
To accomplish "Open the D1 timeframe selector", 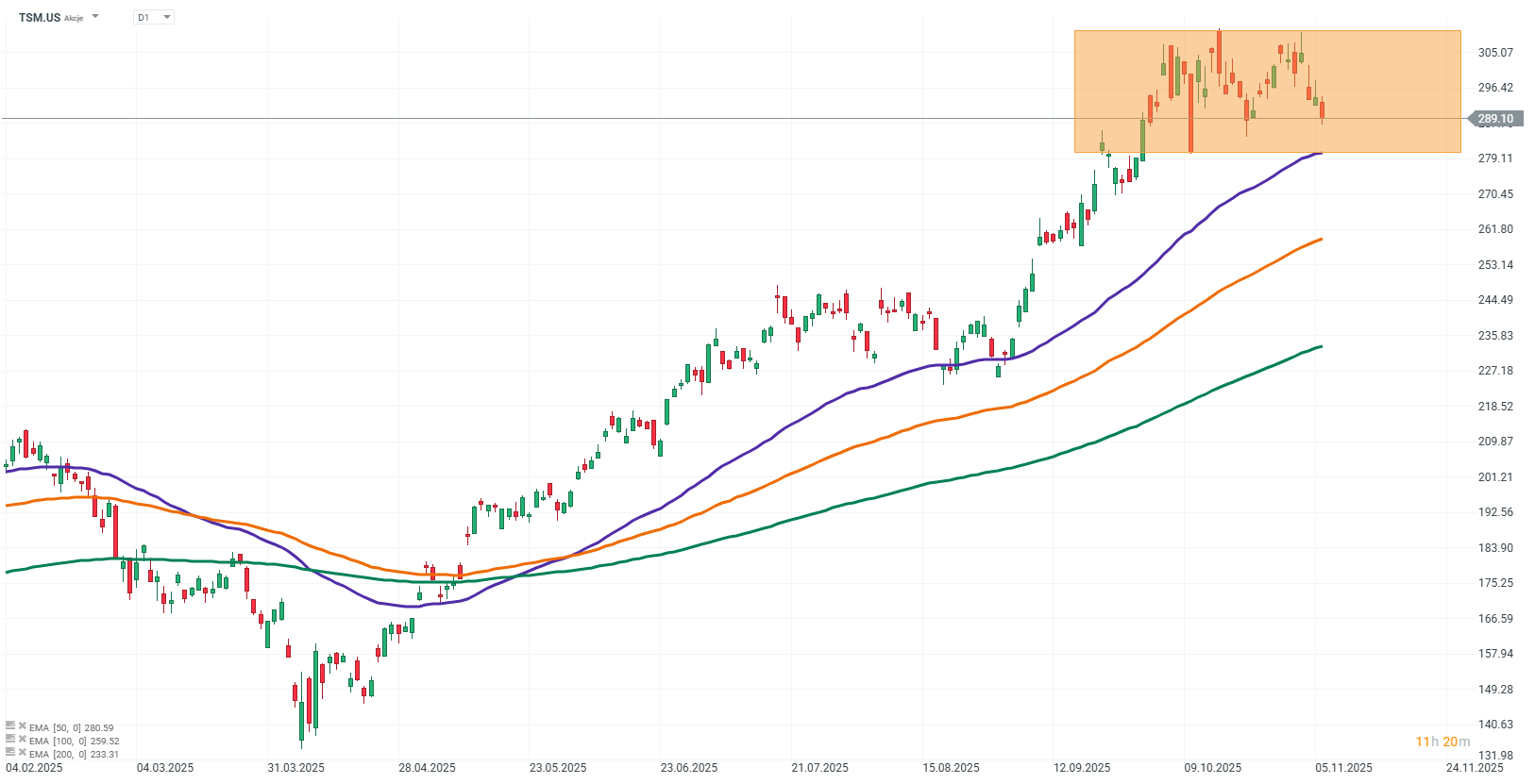I will click(x=154, y=17).
